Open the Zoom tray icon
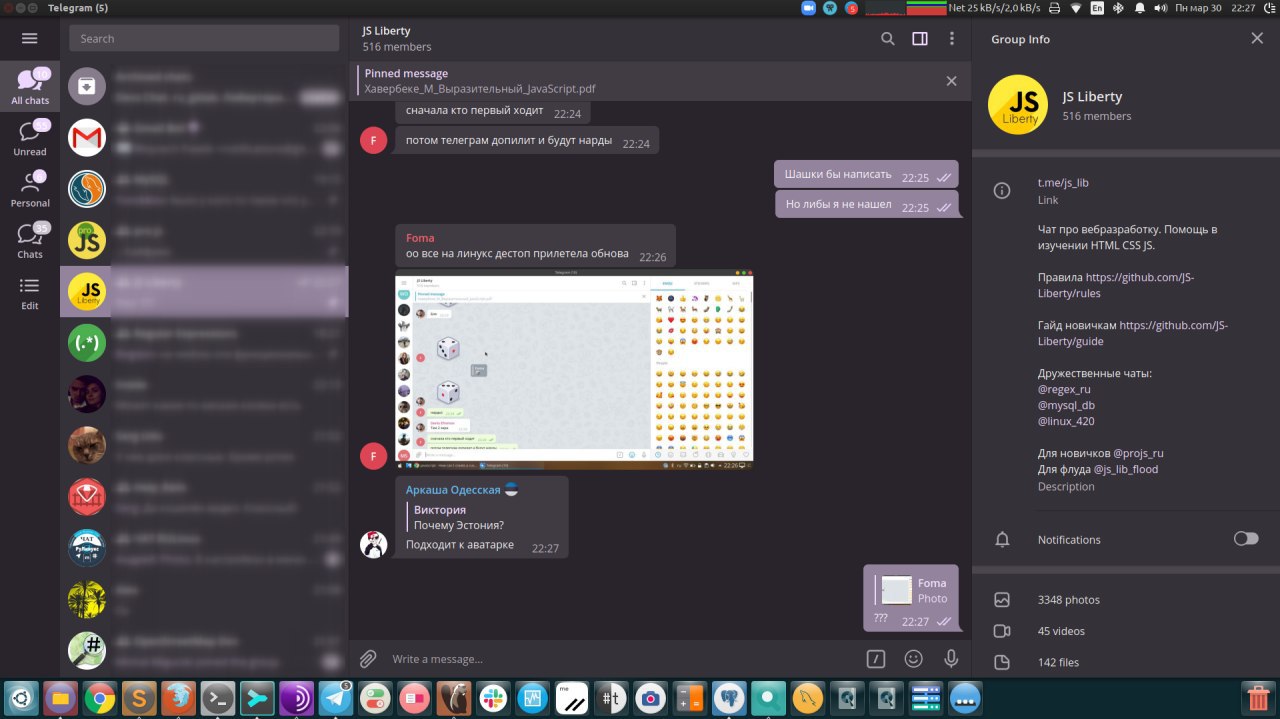This screenshot has width=1280, height=719. [809, 8]
